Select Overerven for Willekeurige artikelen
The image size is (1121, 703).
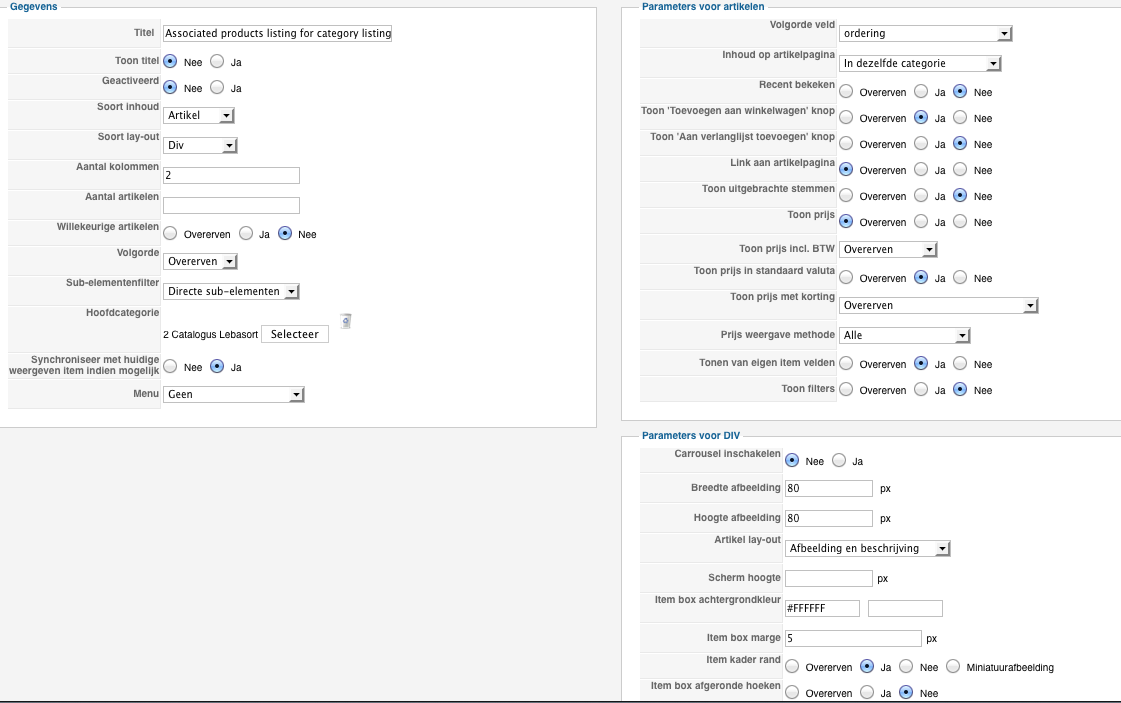tap(170, 234)
